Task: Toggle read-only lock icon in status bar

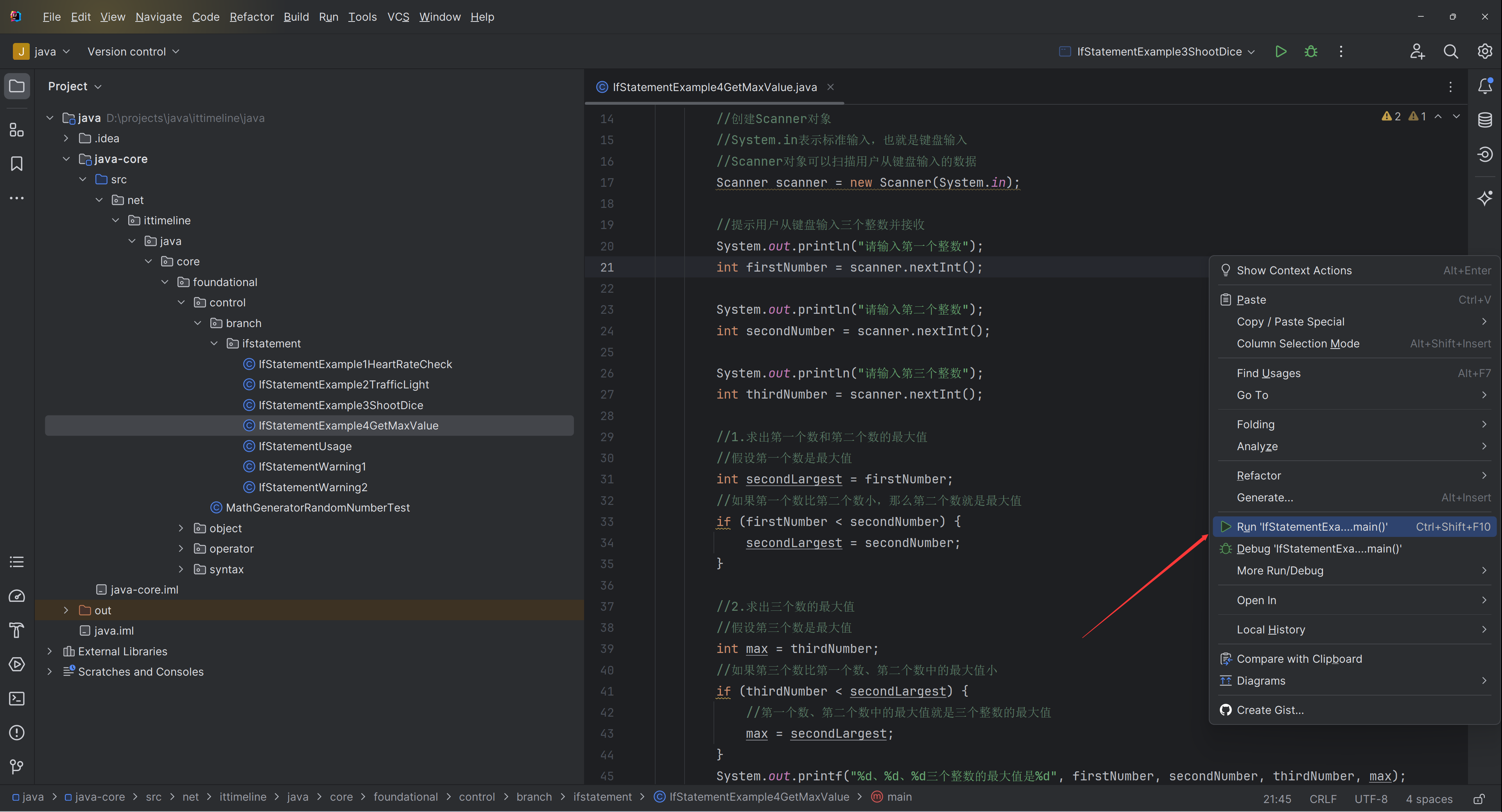Action: pos(1479,799)
